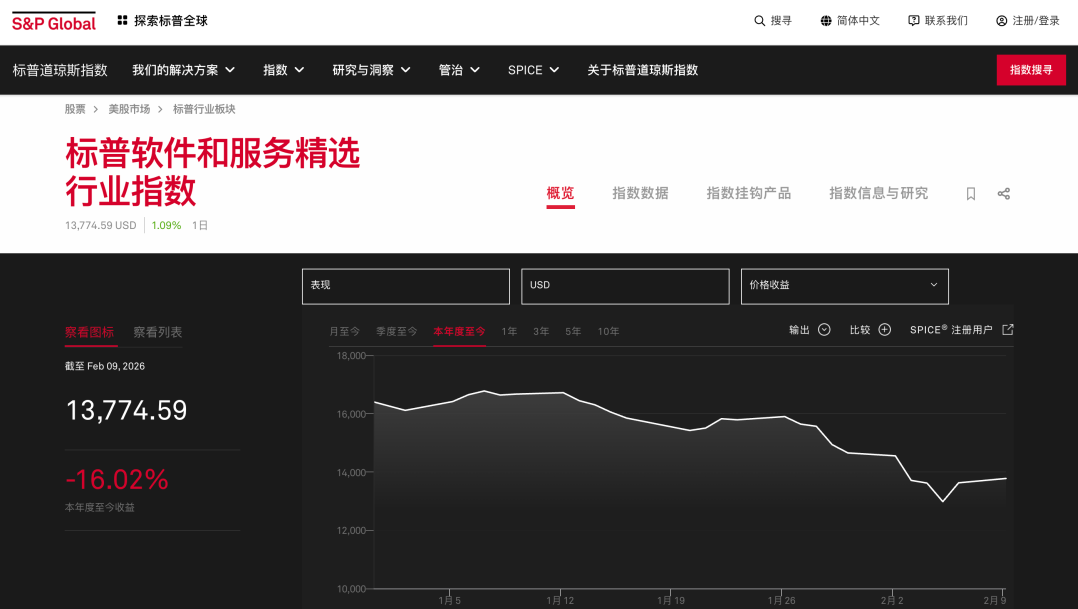The image size is (1078, 609).
Task: Expand the 研究与洞察 menu
Action: pyautogui.click(x=371, y=70)
